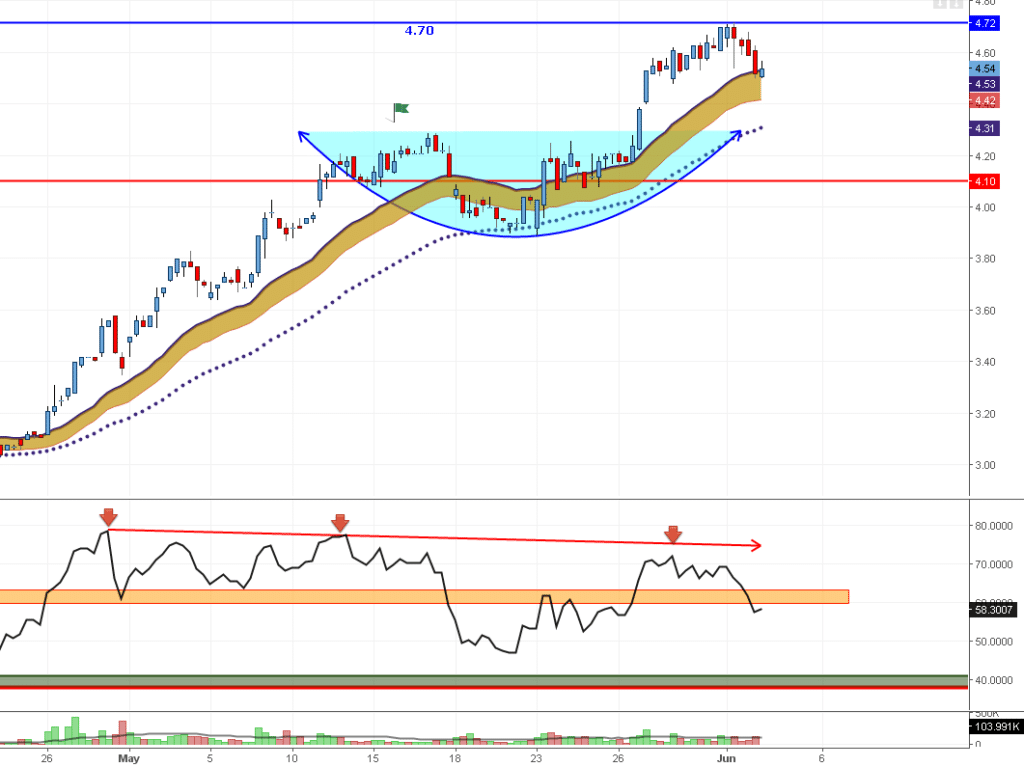This screenshot has height=767, width=1024.
Task: Click the 6 label on the date axis
Action: point(822,759)
